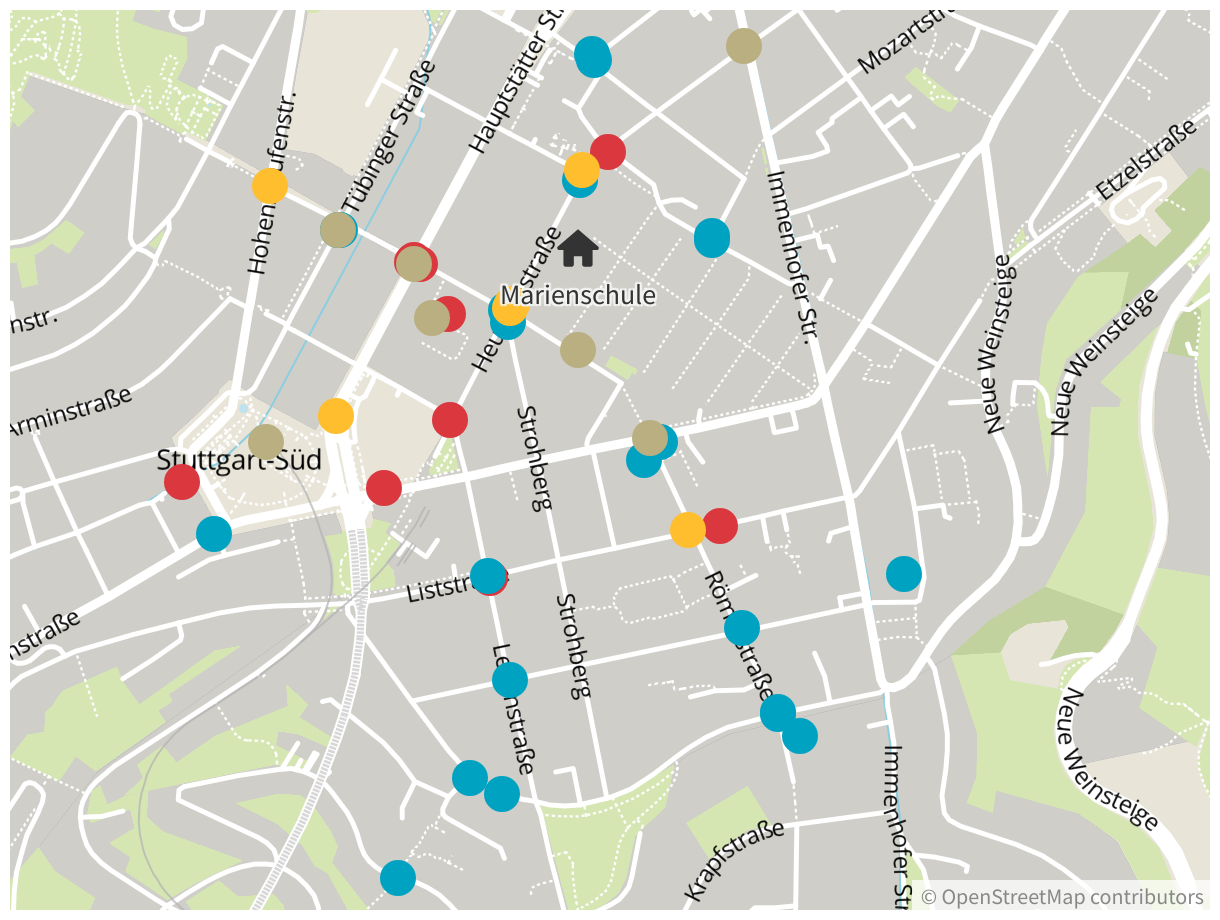Click the tan marker southeast of Marienschule label
Image resolution: width=1220 pixels, height=920 pixels.
click(x=578, y=350)
